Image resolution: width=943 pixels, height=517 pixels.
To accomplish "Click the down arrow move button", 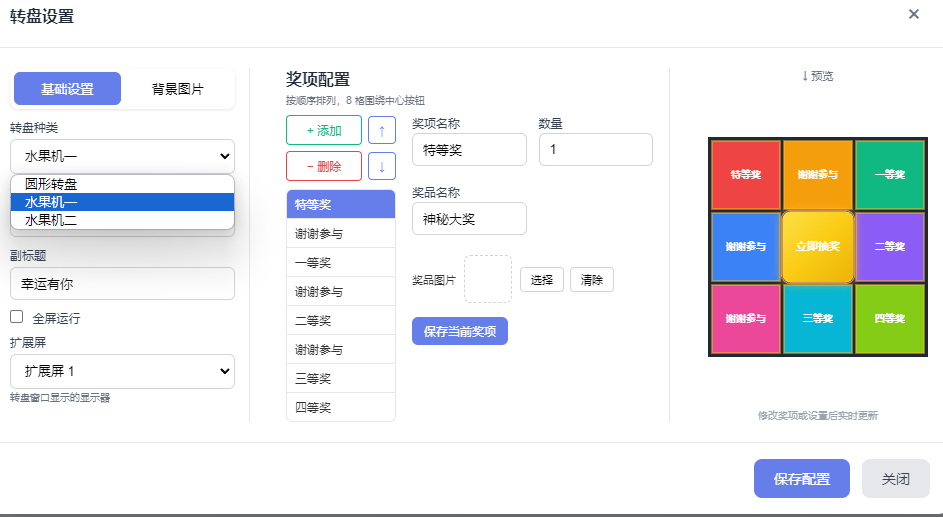I will [381, 166].
